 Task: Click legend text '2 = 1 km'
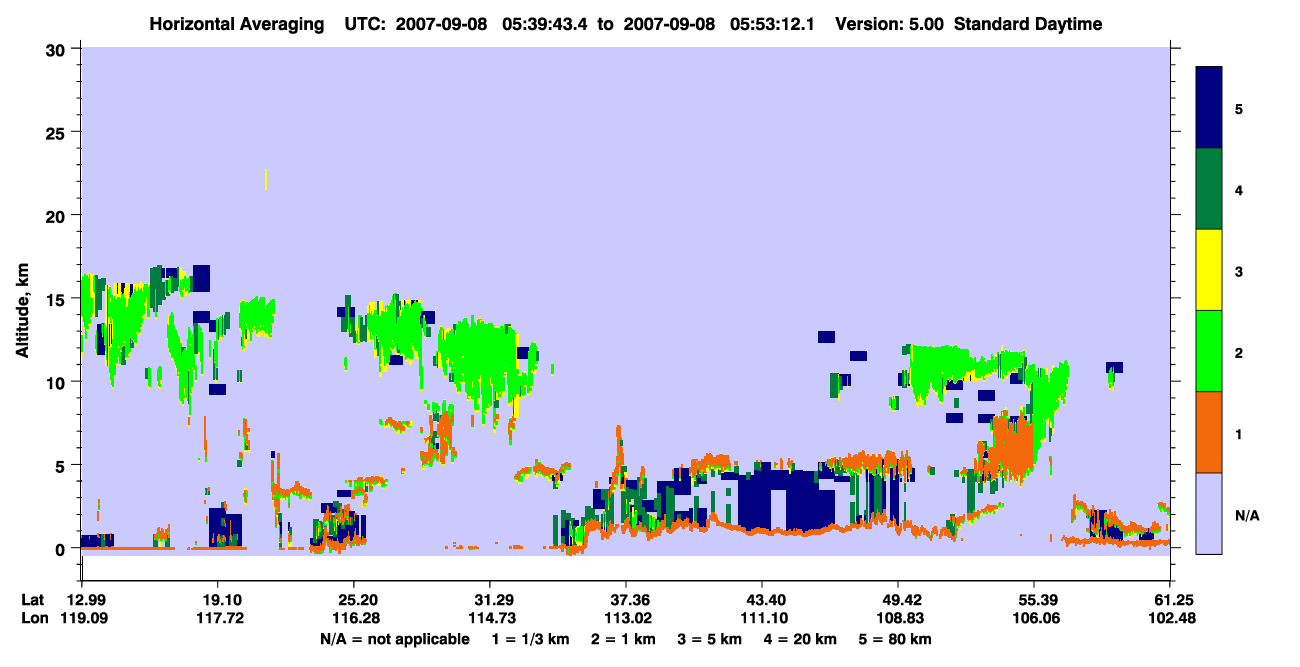point(625,639)
